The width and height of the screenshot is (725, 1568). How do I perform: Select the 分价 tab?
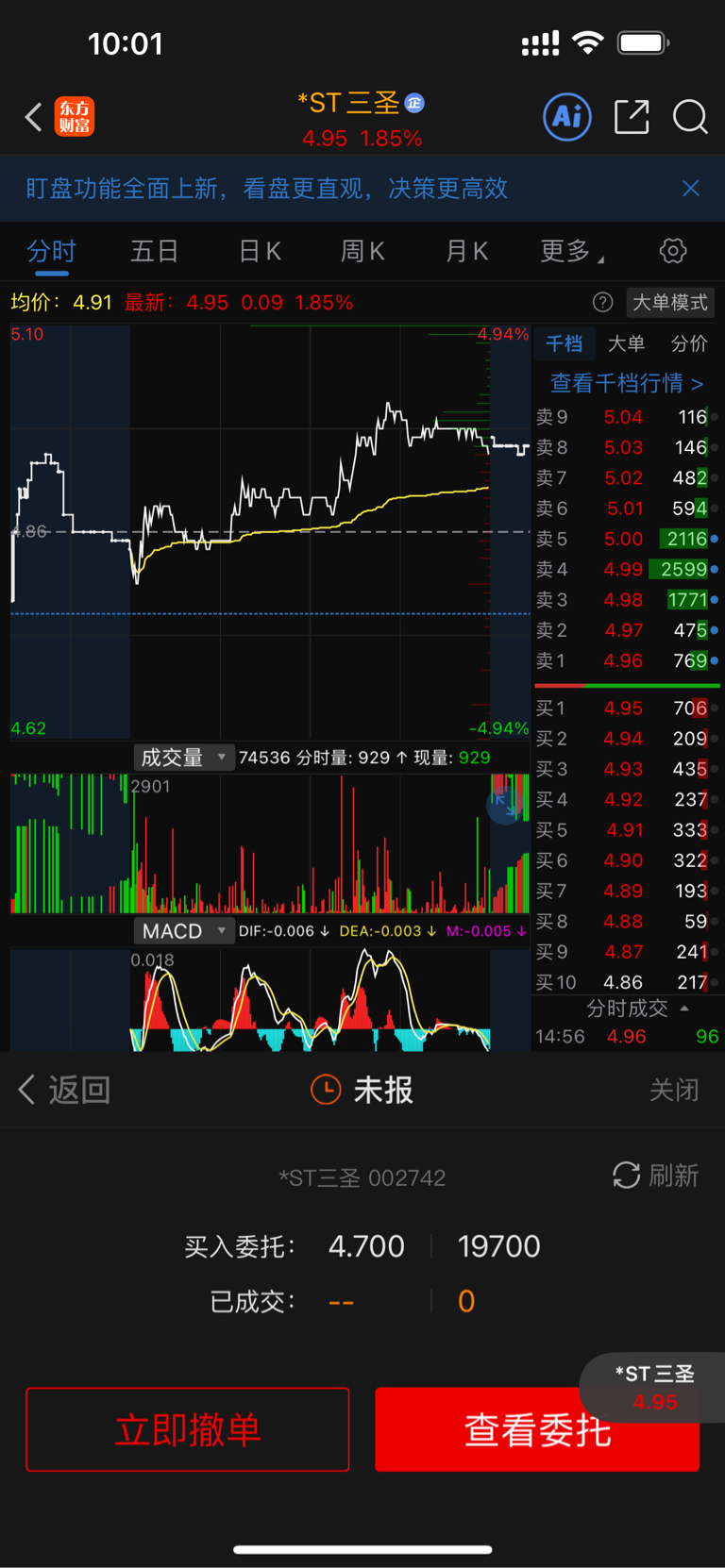(689, 343)
